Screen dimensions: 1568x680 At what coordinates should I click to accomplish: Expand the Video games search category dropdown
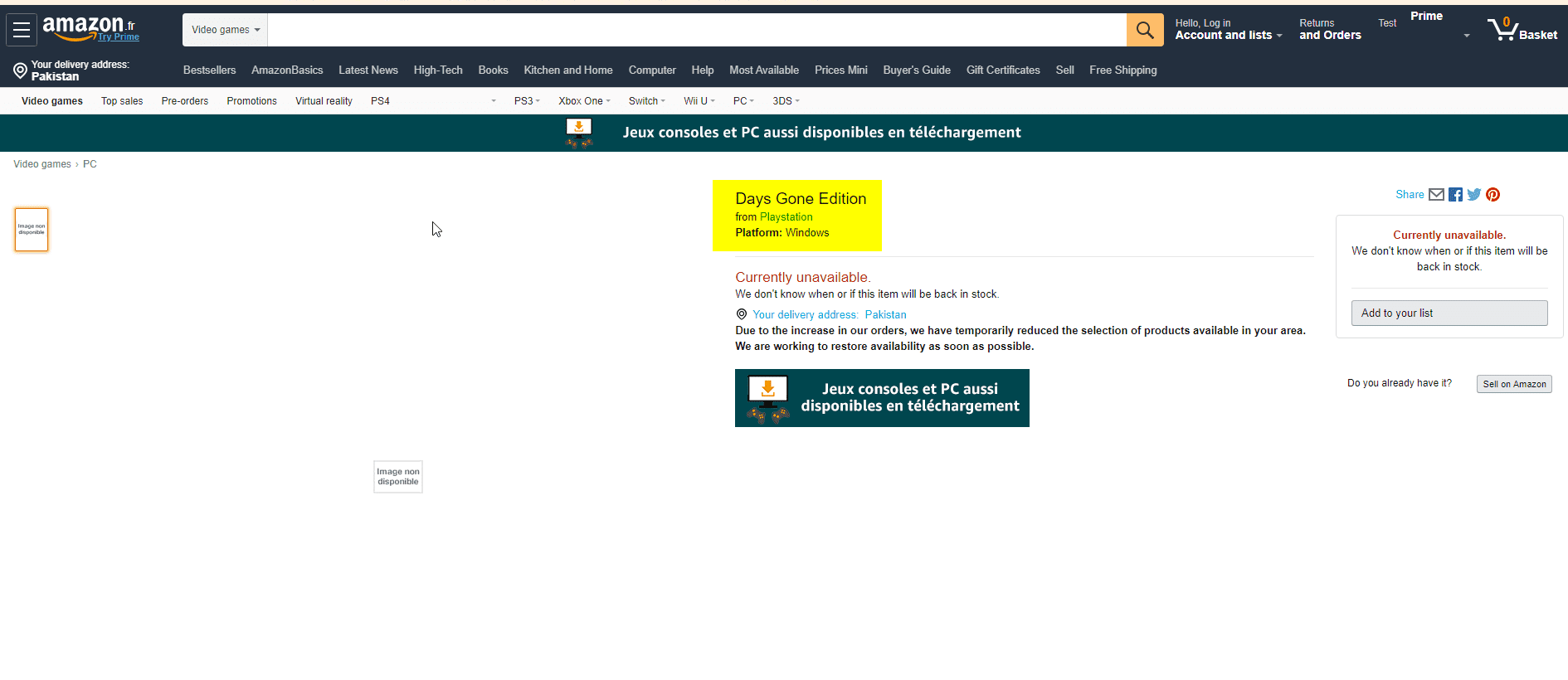225,30
